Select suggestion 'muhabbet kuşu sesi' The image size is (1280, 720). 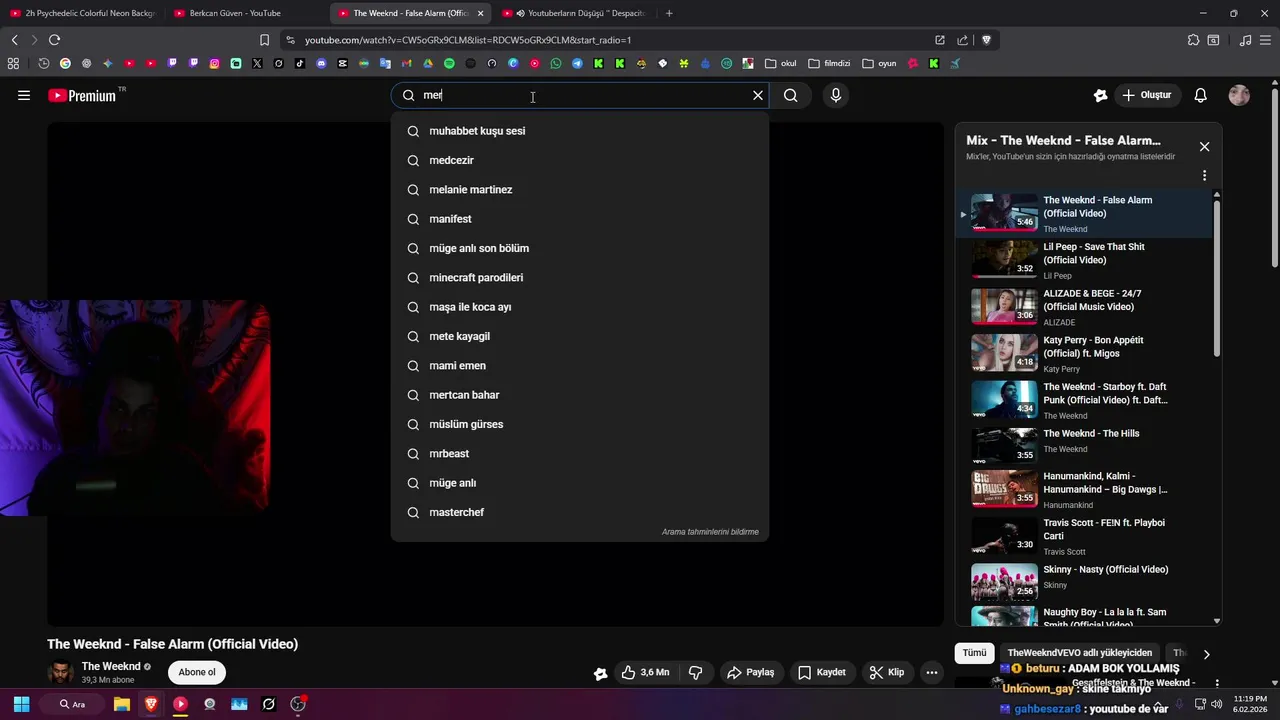[580, 131]
